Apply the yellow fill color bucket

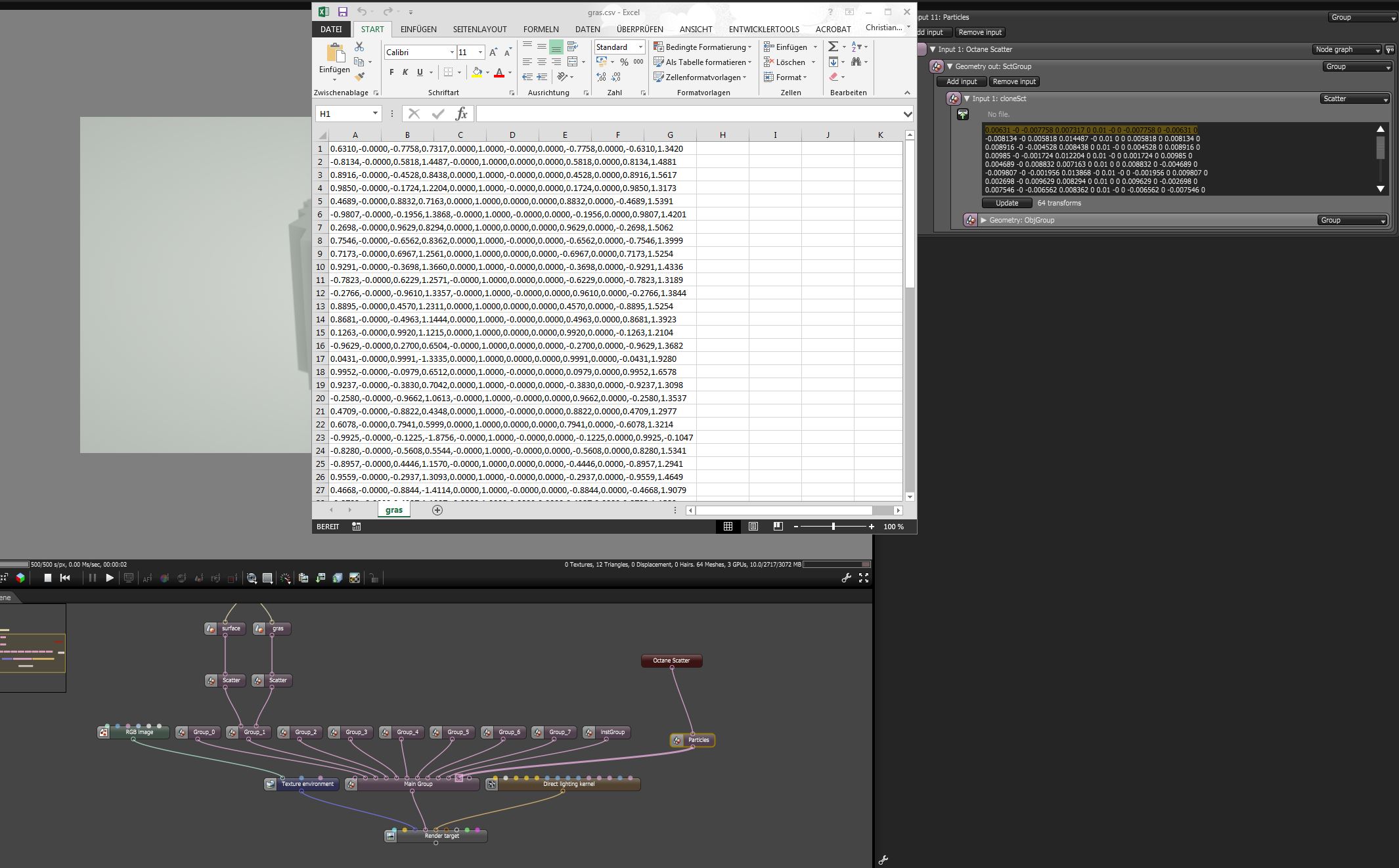click(477, 73)
